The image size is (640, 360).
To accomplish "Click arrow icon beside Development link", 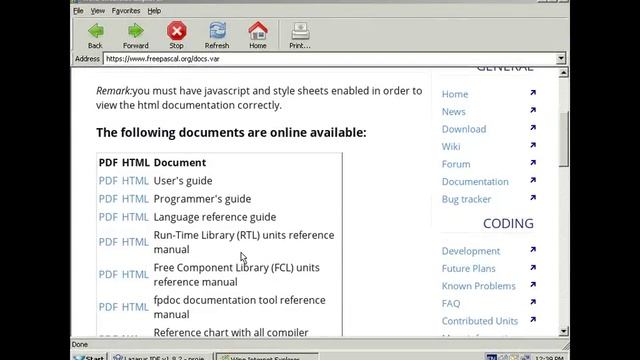I will (533, 250).
